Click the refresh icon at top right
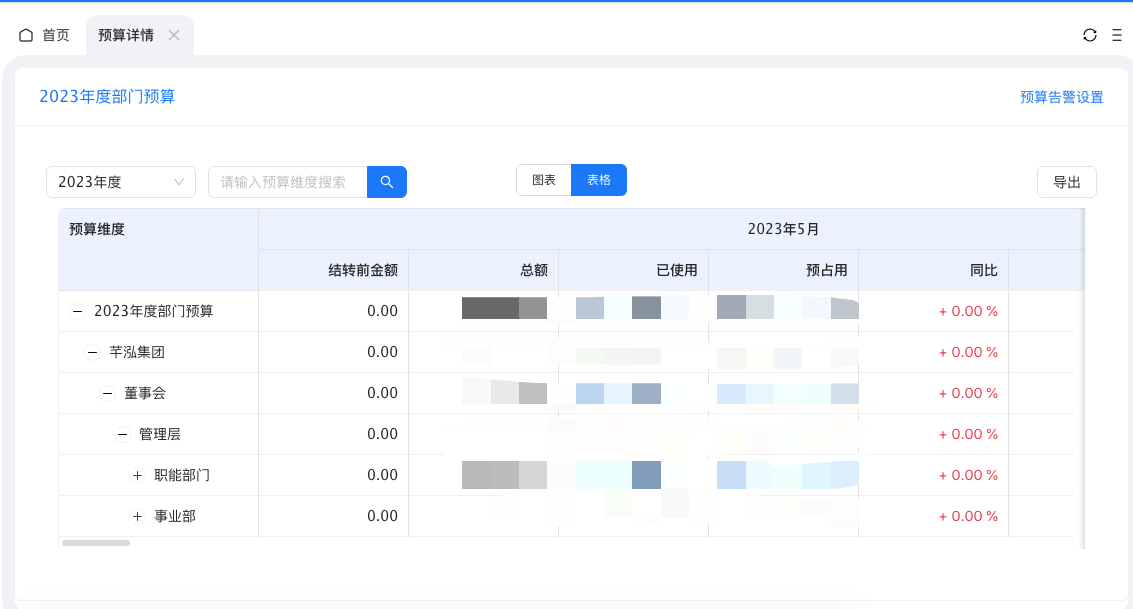Screen dimensions: 1133x609 (x=1090, y=35)
